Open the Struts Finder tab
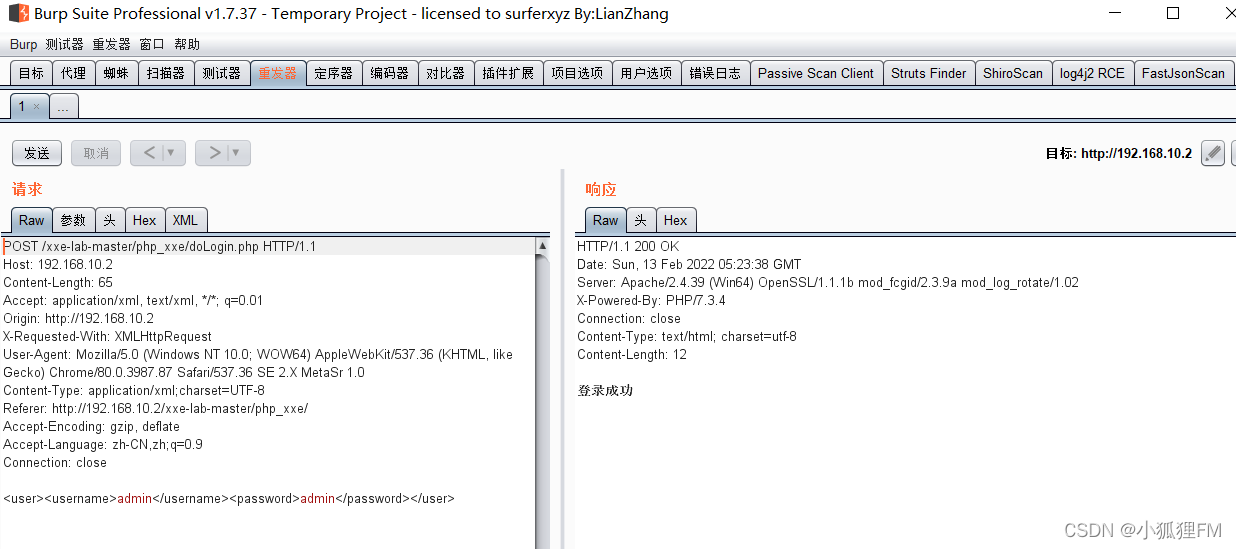 click(929, 73)
